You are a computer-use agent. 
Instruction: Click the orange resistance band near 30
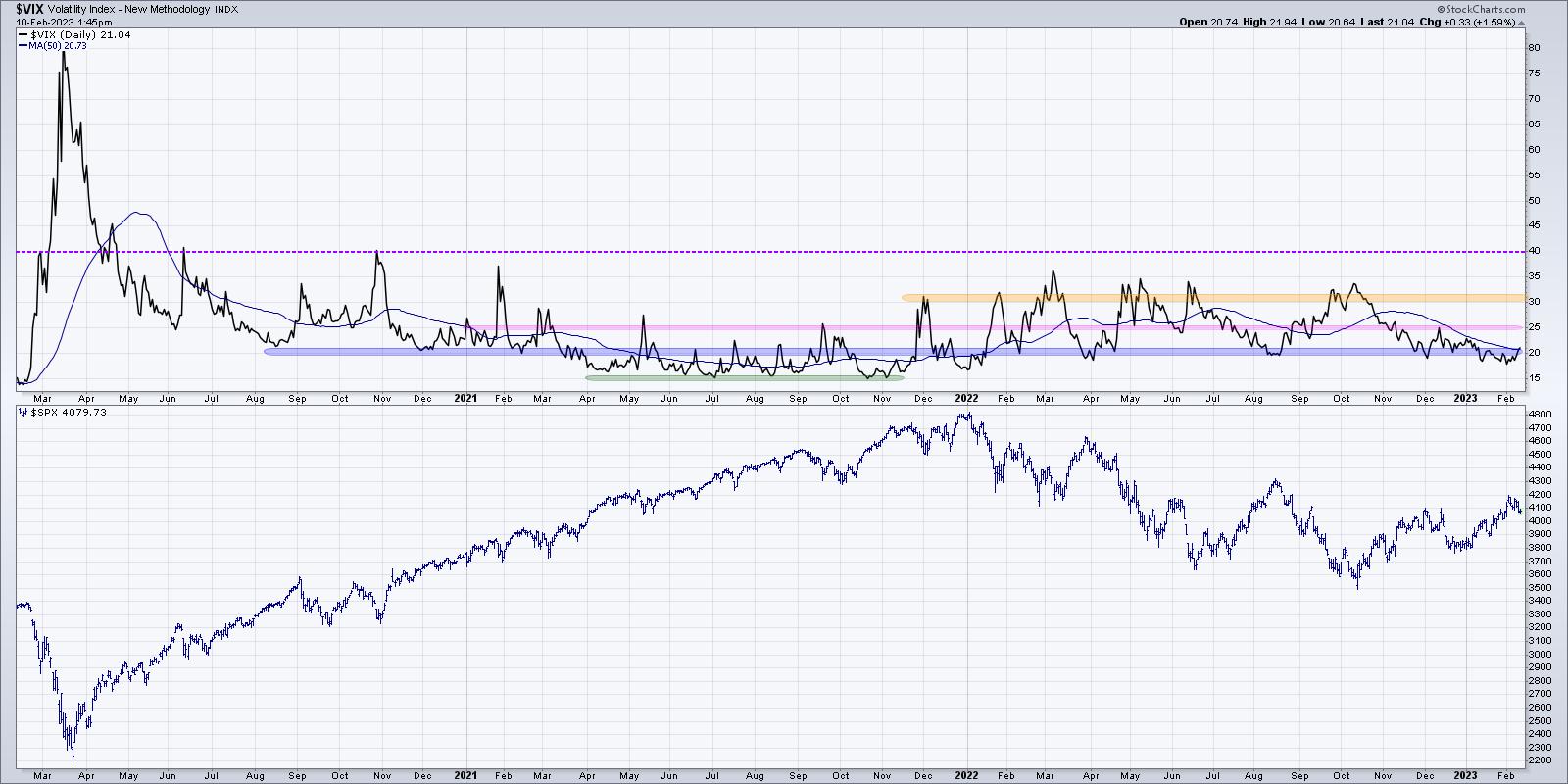(x=1078, y=297)
